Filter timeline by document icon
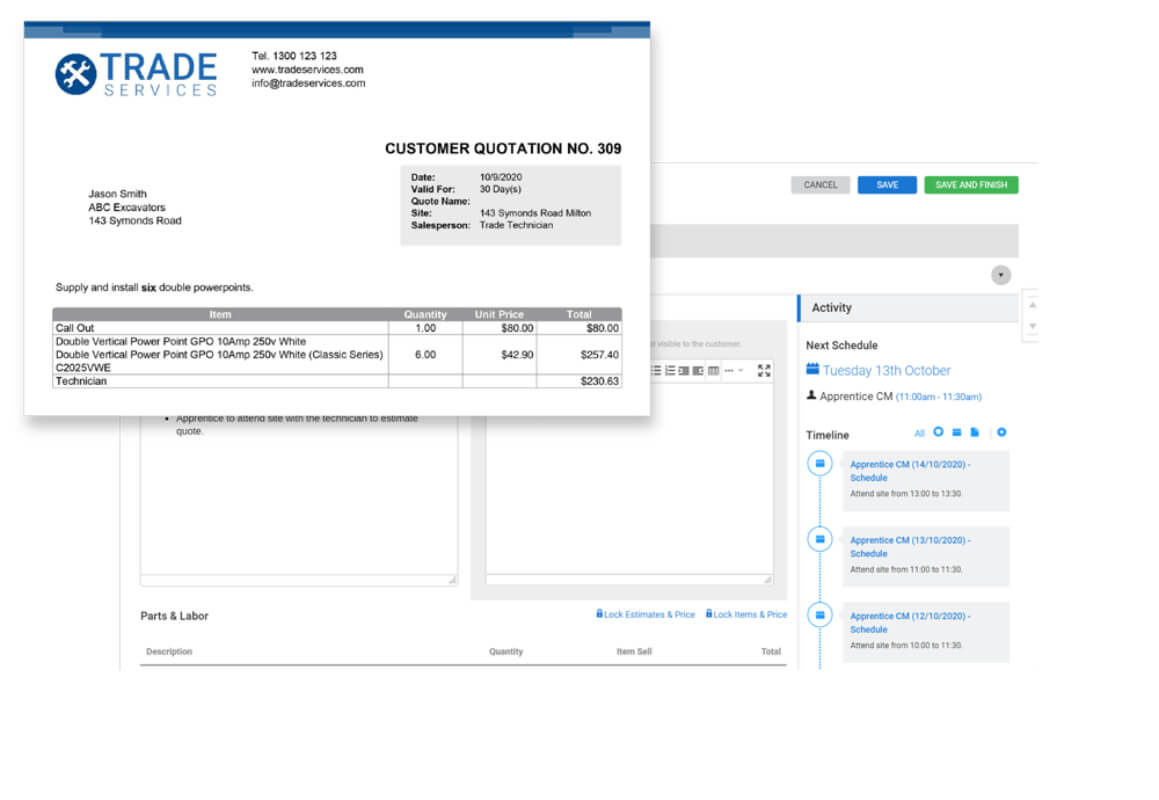 pyautogui.click(x=975, y=432)
